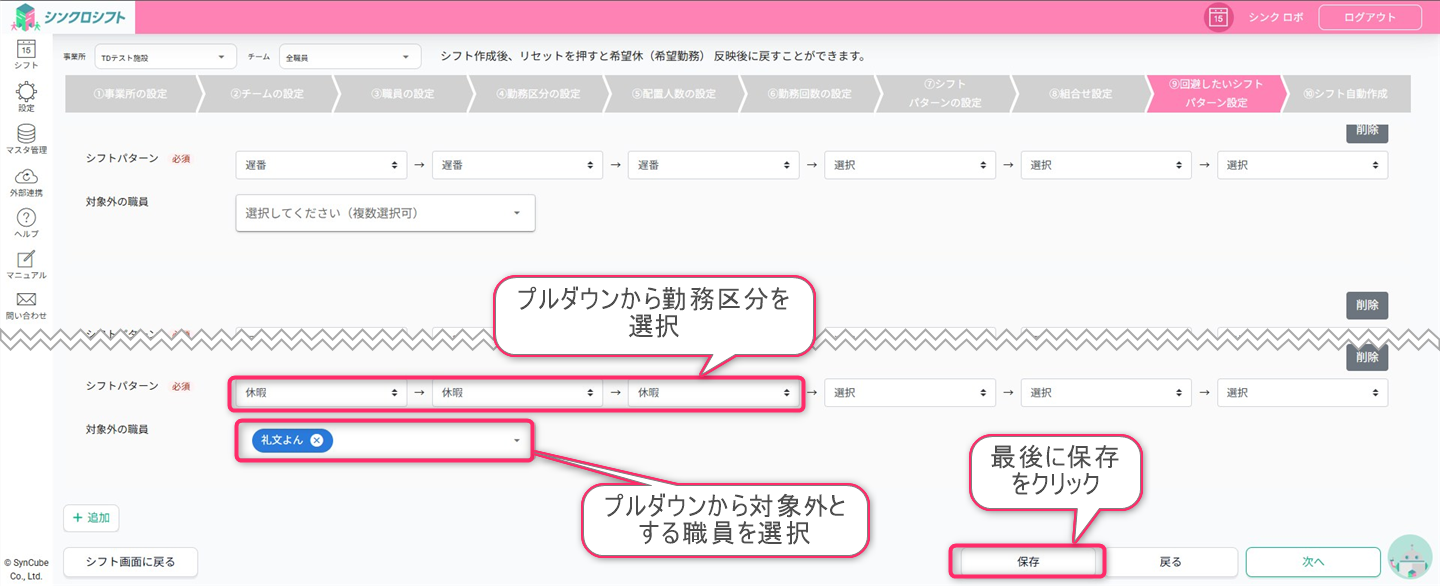1440x586 pixels.
Task: Go to step ⑧組合せ設定
Action: tap(1081, 94)
